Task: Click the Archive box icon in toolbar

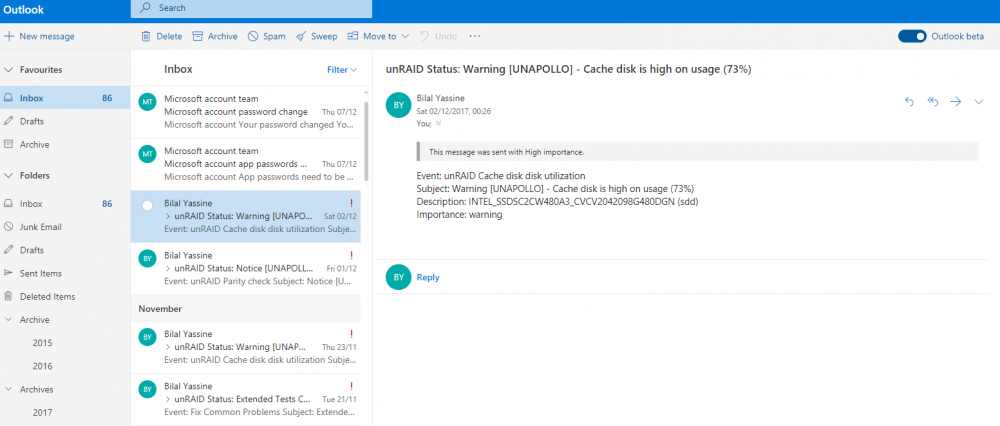Action: click(198, 36)
